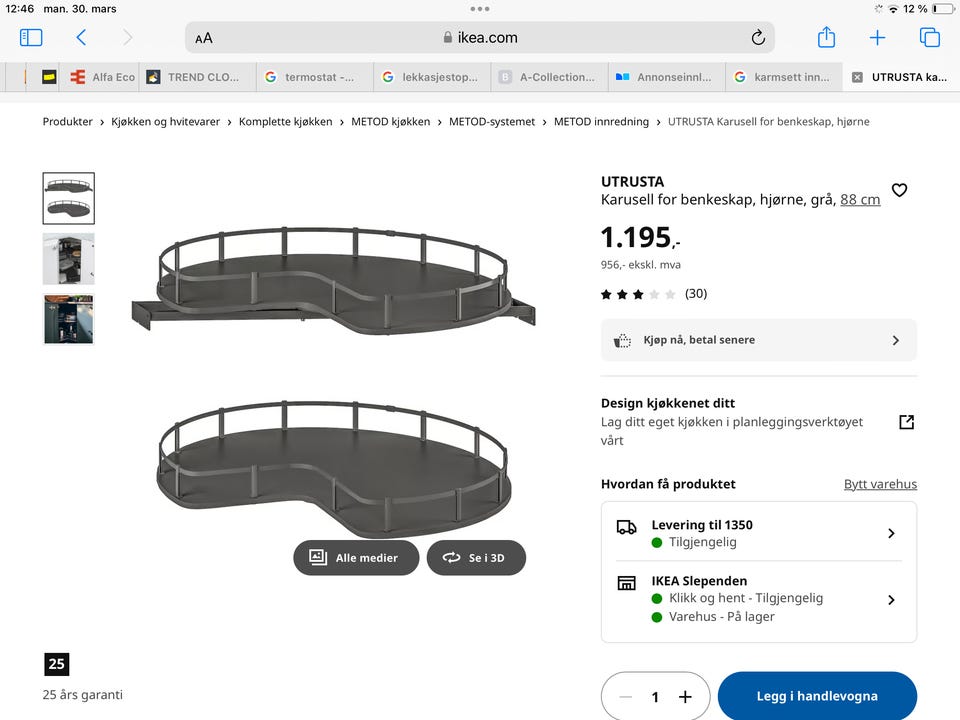Open Produkter breadcrumb link

click(x=67, y=121)
